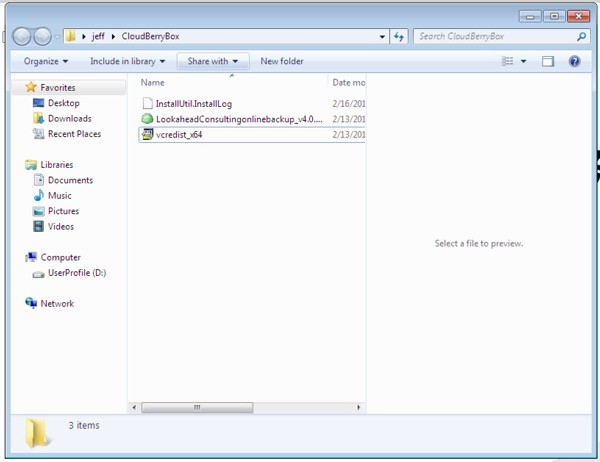Click the Documents library icon
600x462 pixels.
pyautogui.click(x=39, y=180)
